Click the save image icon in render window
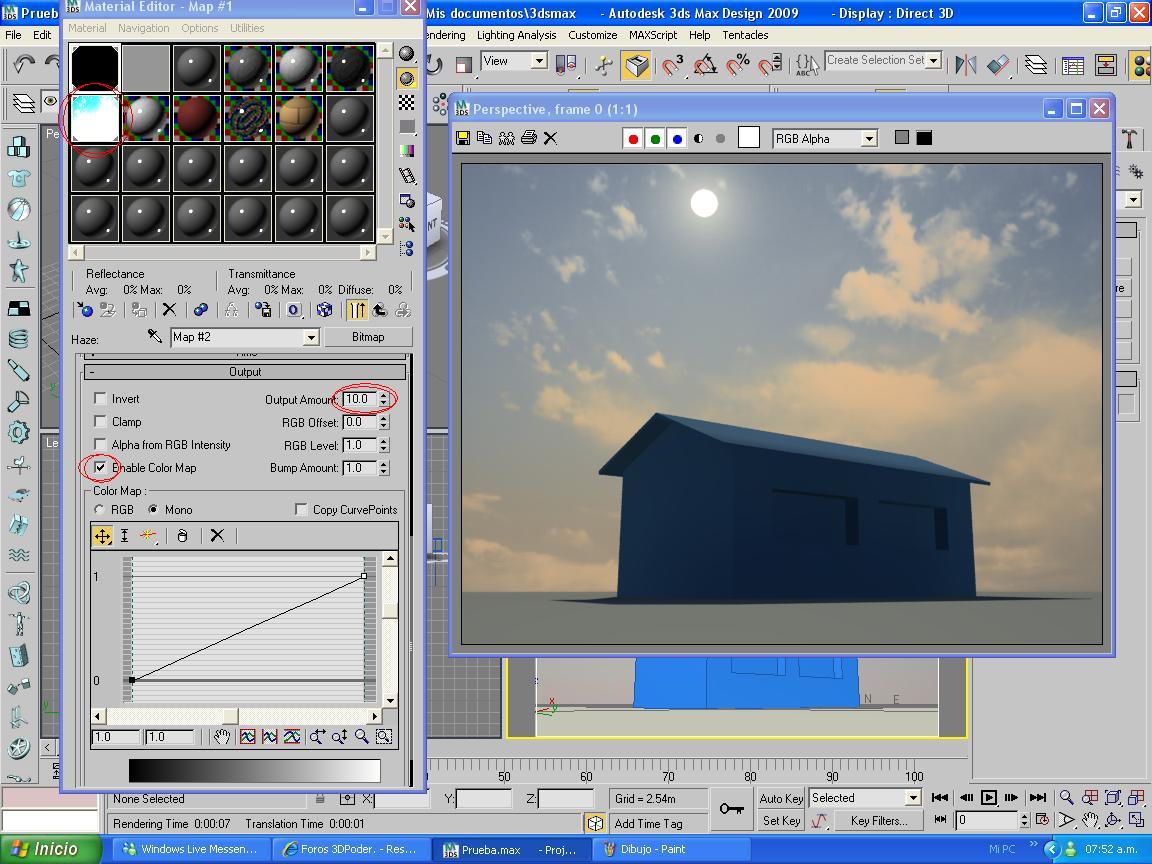Screen dimensions: 1152x864 click(x=463, y=138)
